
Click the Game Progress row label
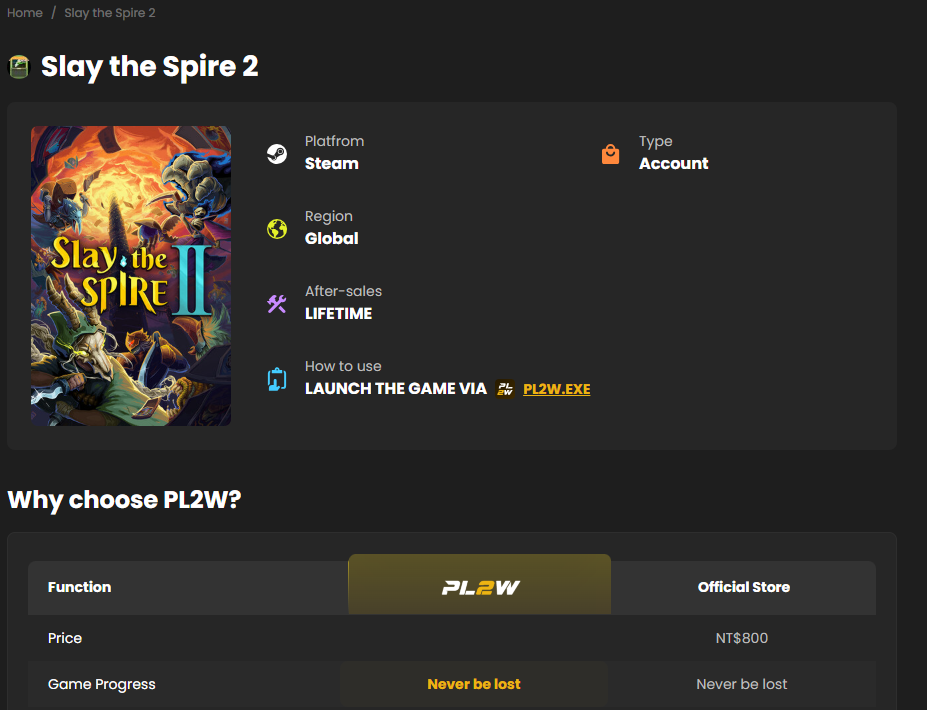point(102,684)
